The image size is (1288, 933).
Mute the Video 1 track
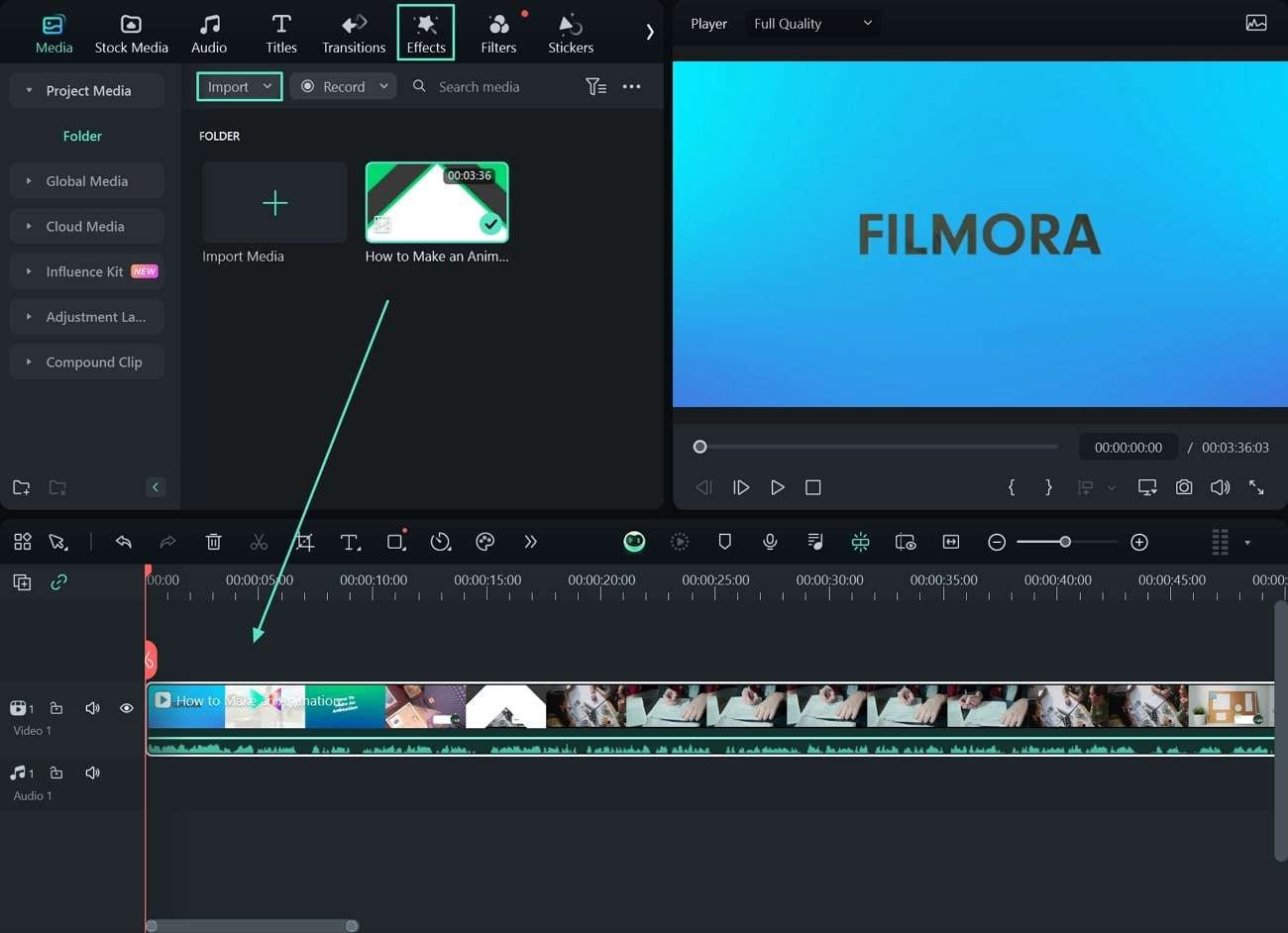point(92,708)
